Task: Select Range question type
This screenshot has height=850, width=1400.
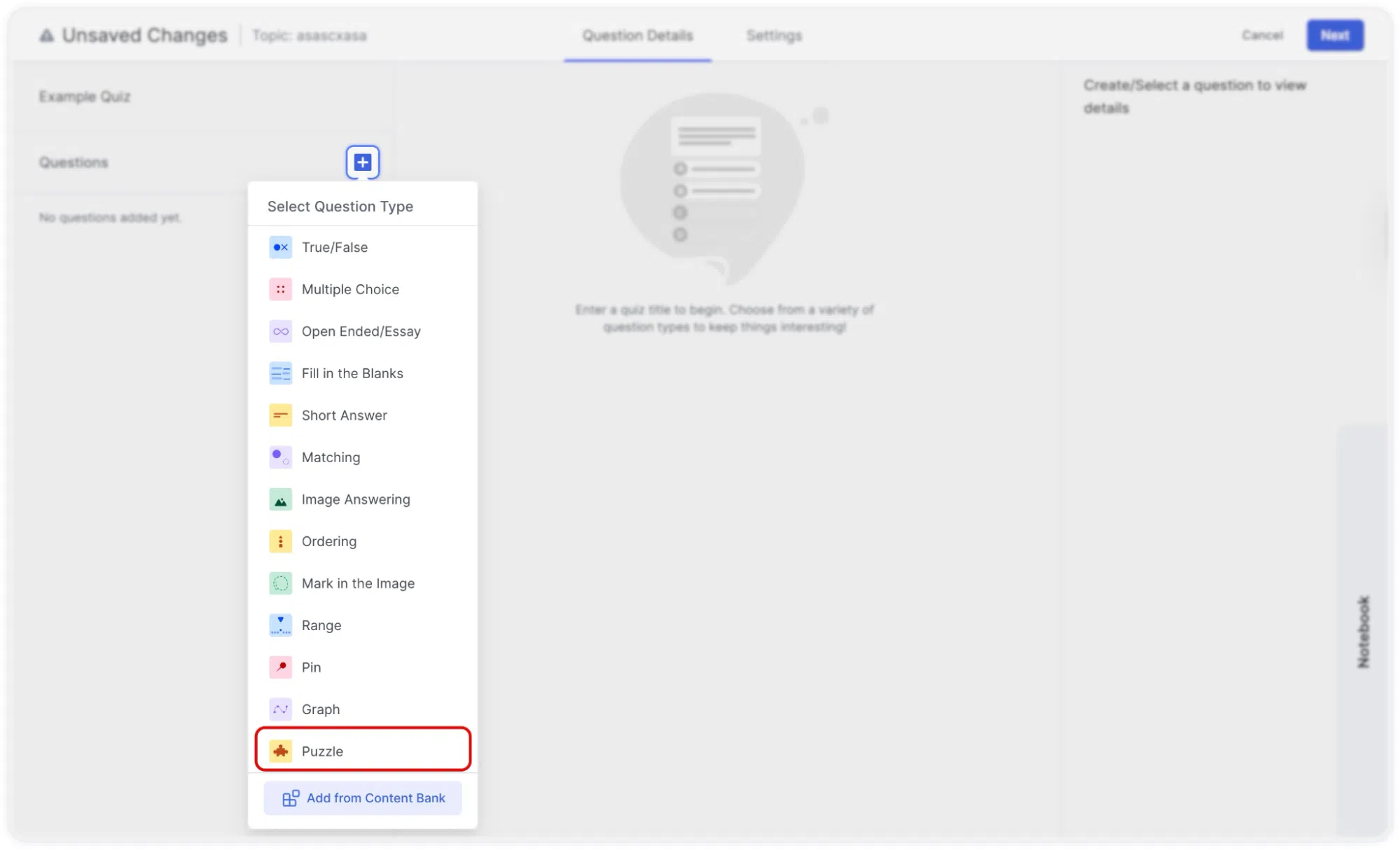Action: click(x=363, y=625)
